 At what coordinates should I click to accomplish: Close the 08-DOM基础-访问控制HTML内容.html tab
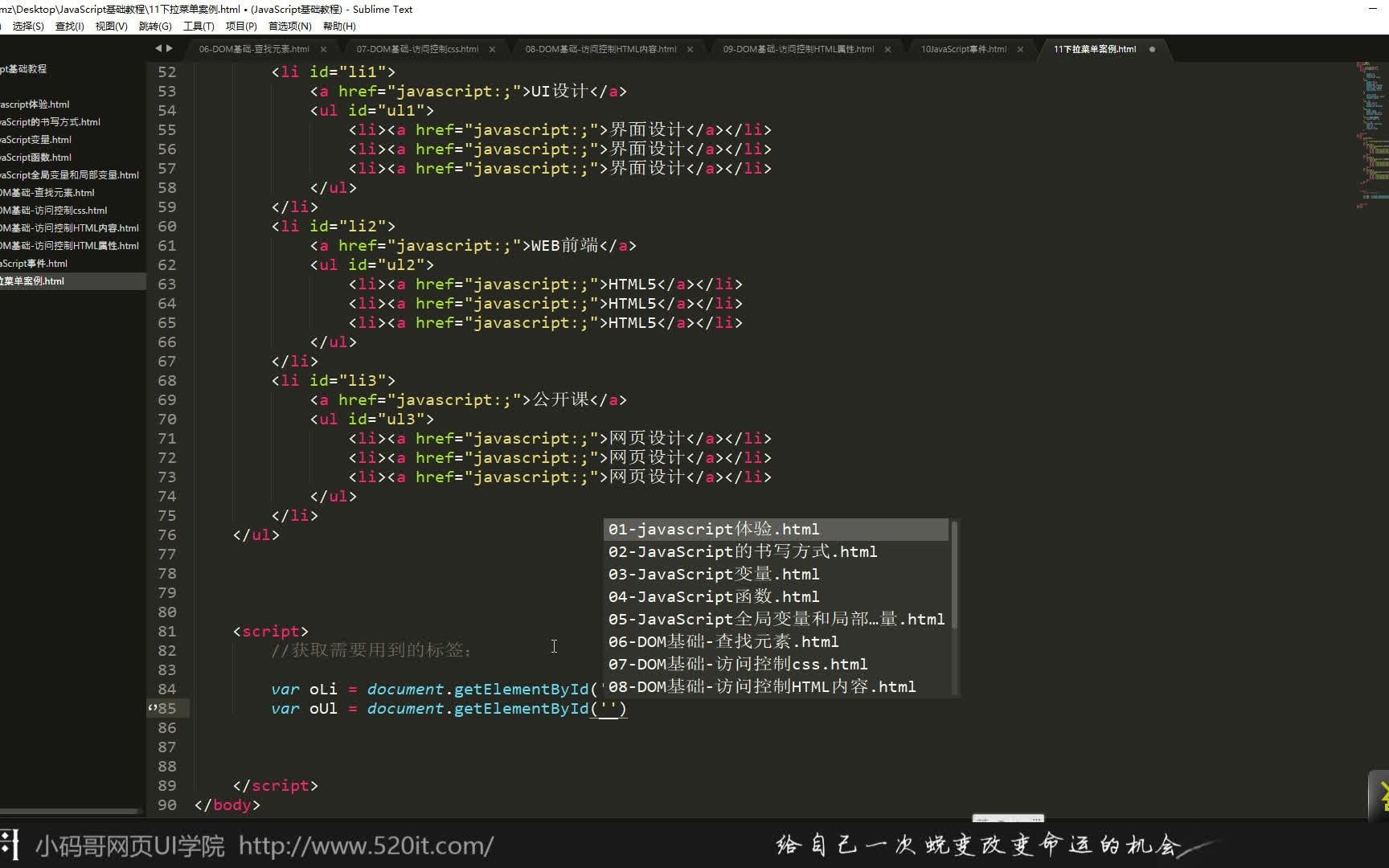(690, 49)
